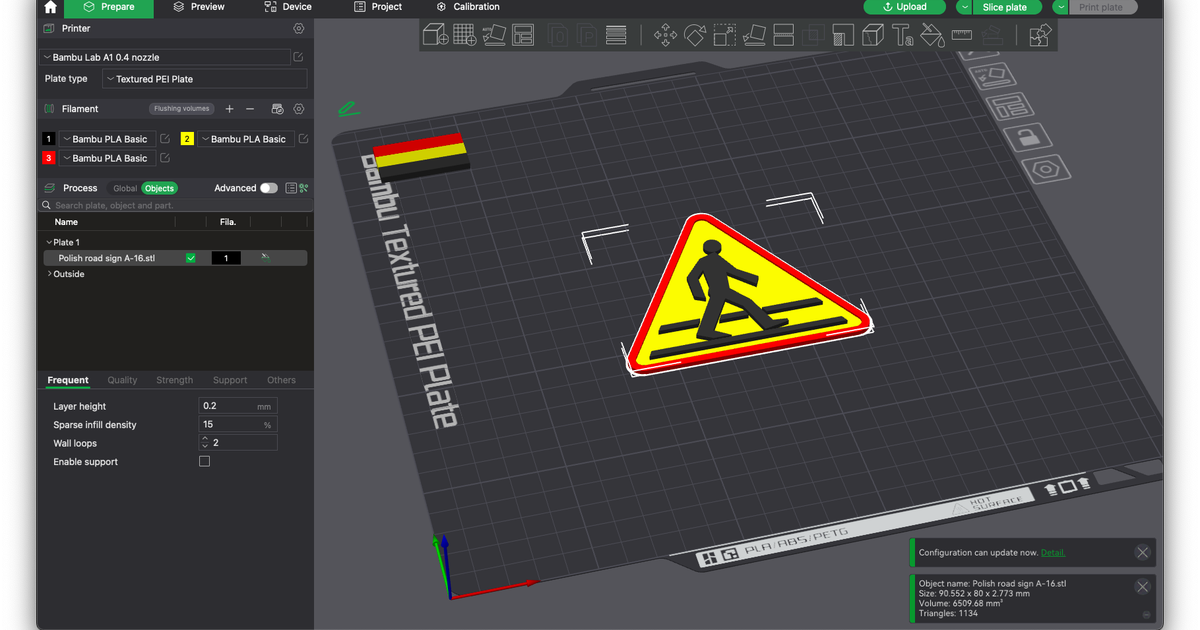
Task: Open the Assembly view icon
Action: coord(1039,34)
